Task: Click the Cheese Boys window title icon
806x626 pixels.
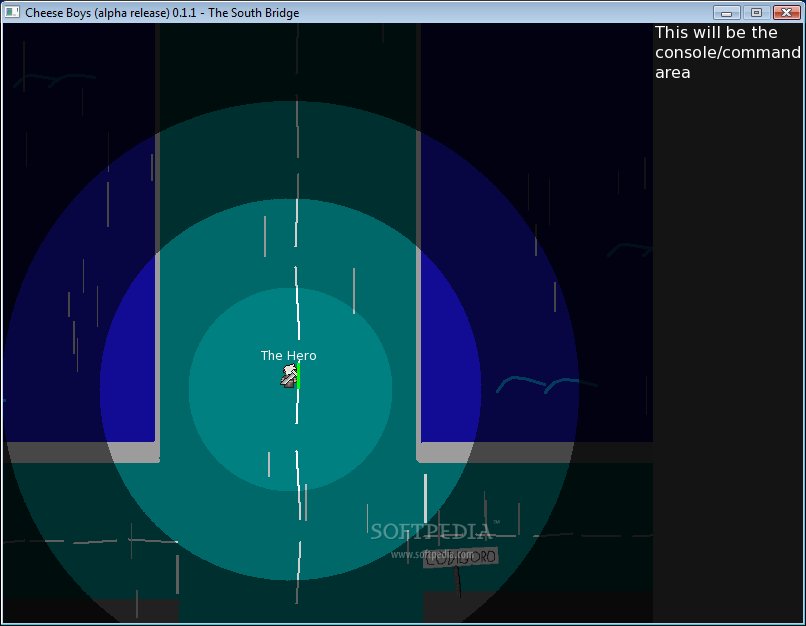Action: pyautogui.click(x=12, y=12)
